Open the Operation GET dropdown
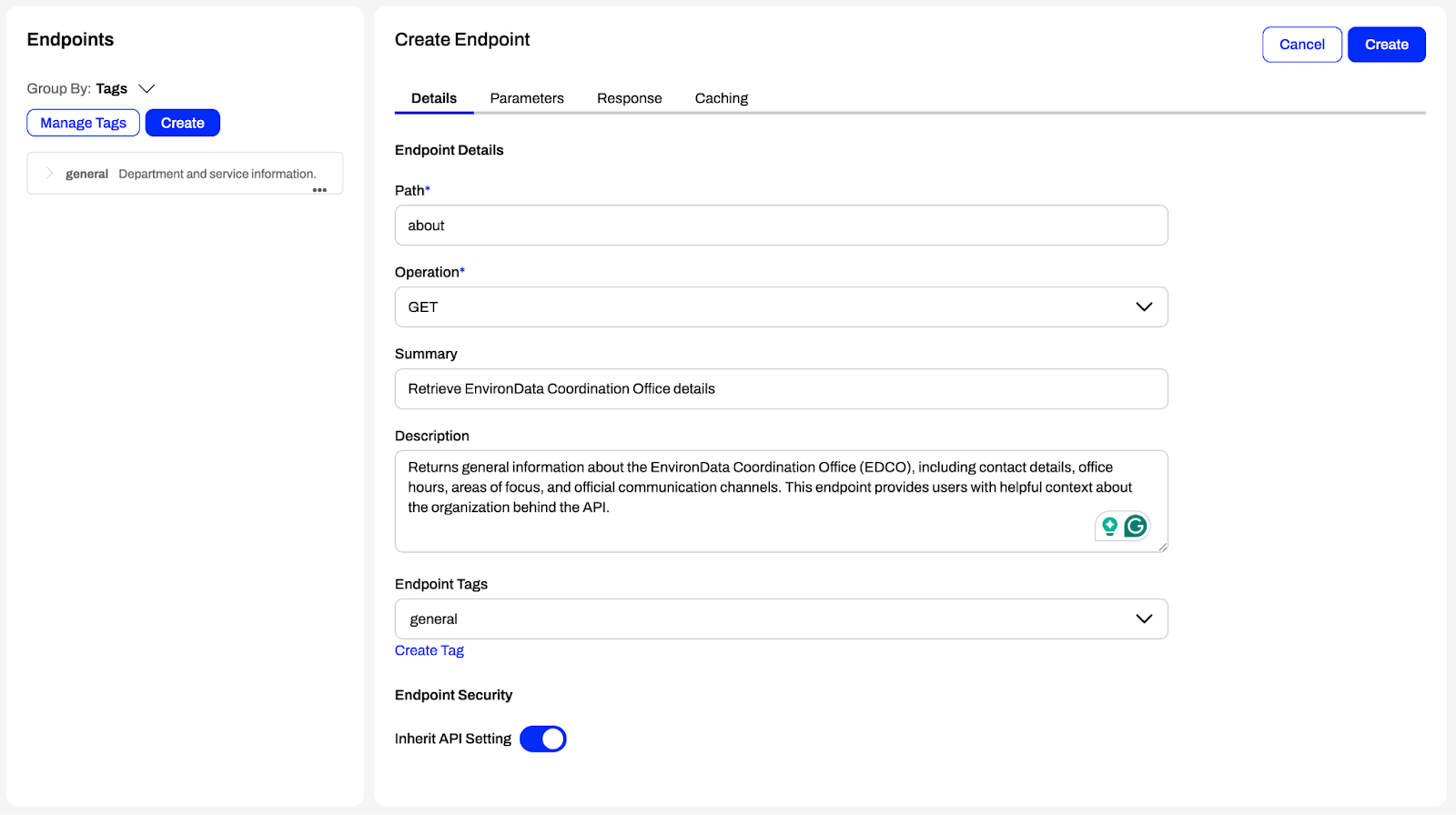The height and width of the screenshot is (815, 1456). tap(781, 307)
